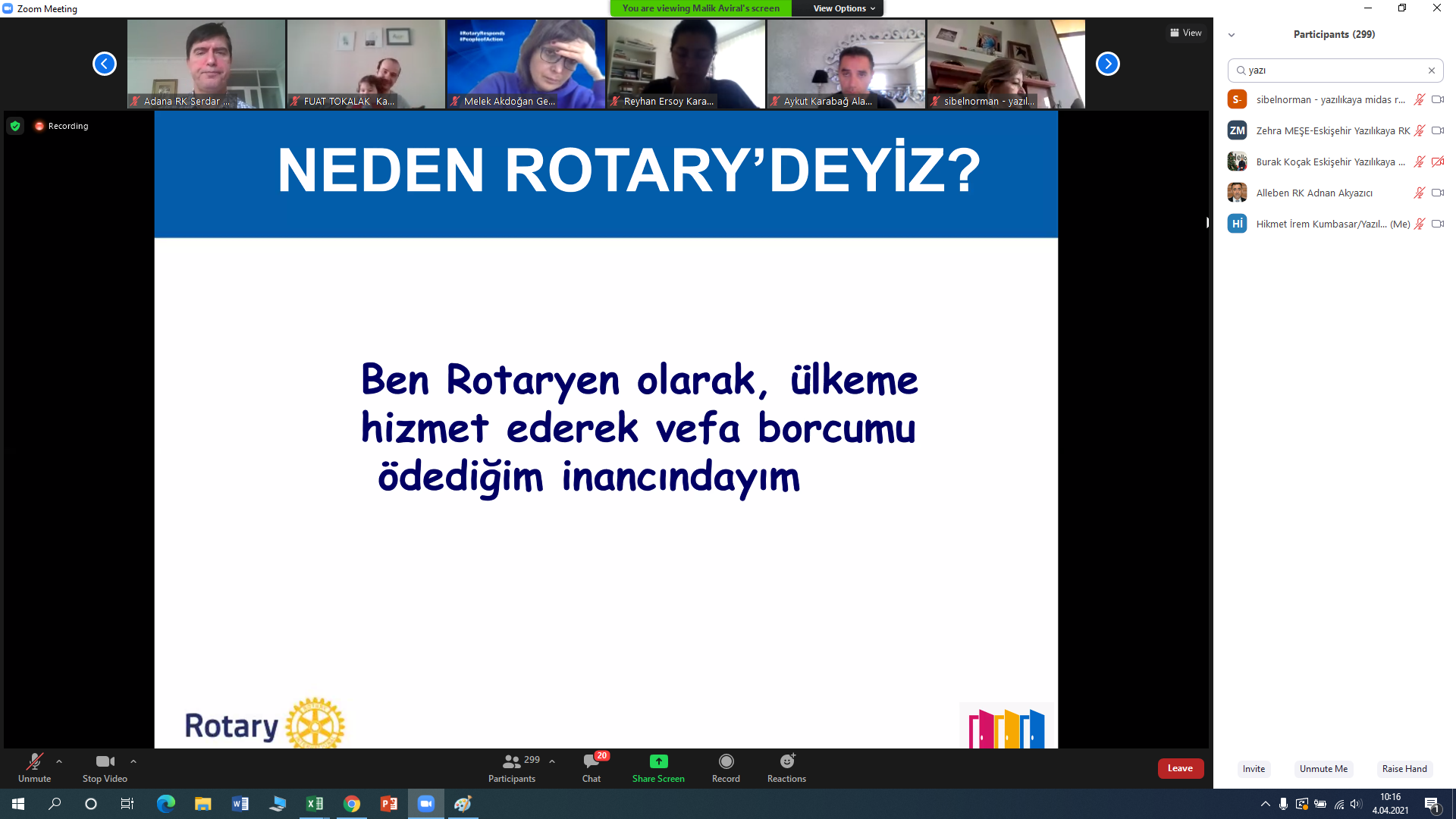Leave the meeting
The height and width of the screenshot is (819, 1456).
1180,768
